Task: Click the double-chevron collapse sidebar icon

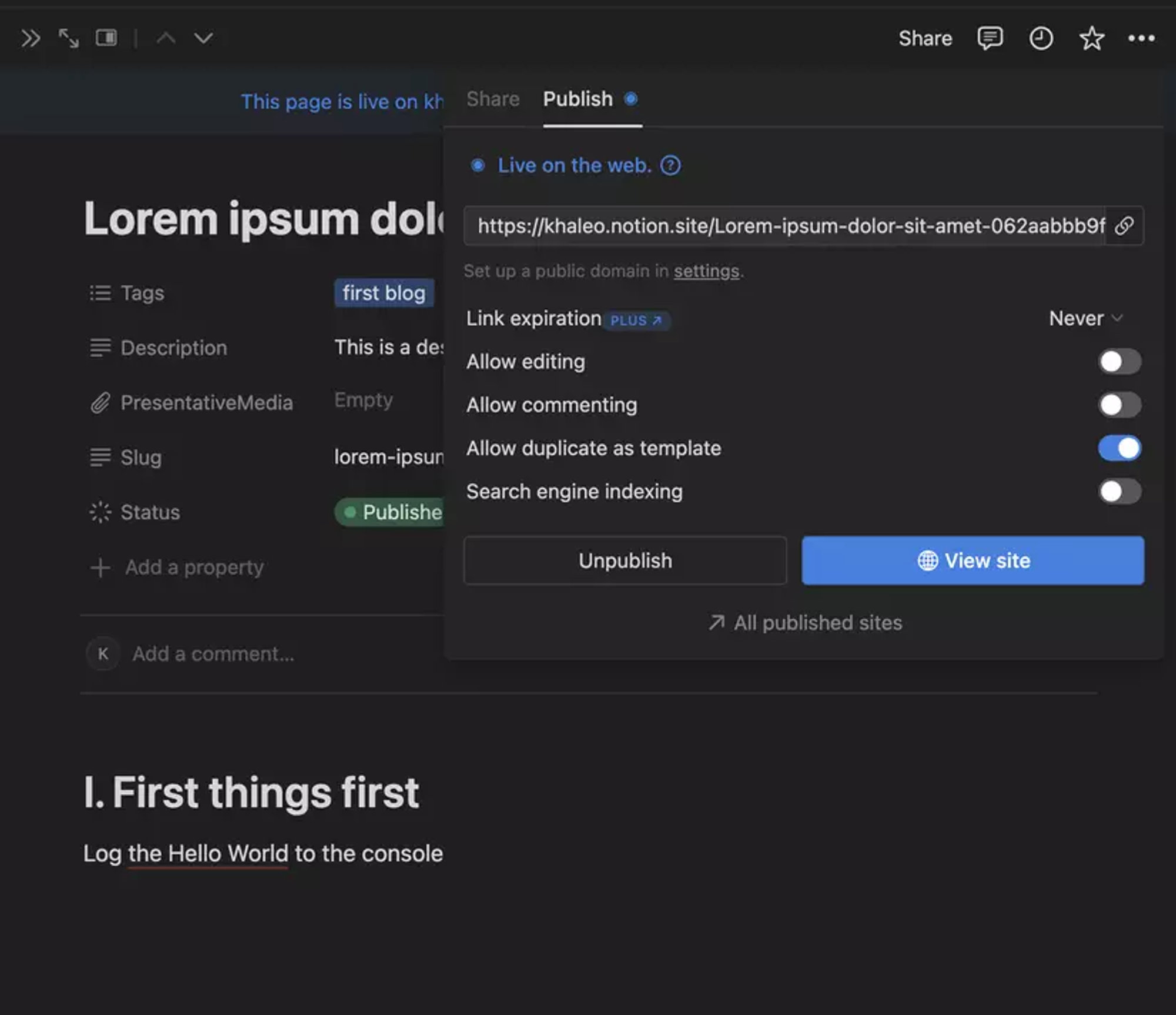Action: click(x=31, y=39)
